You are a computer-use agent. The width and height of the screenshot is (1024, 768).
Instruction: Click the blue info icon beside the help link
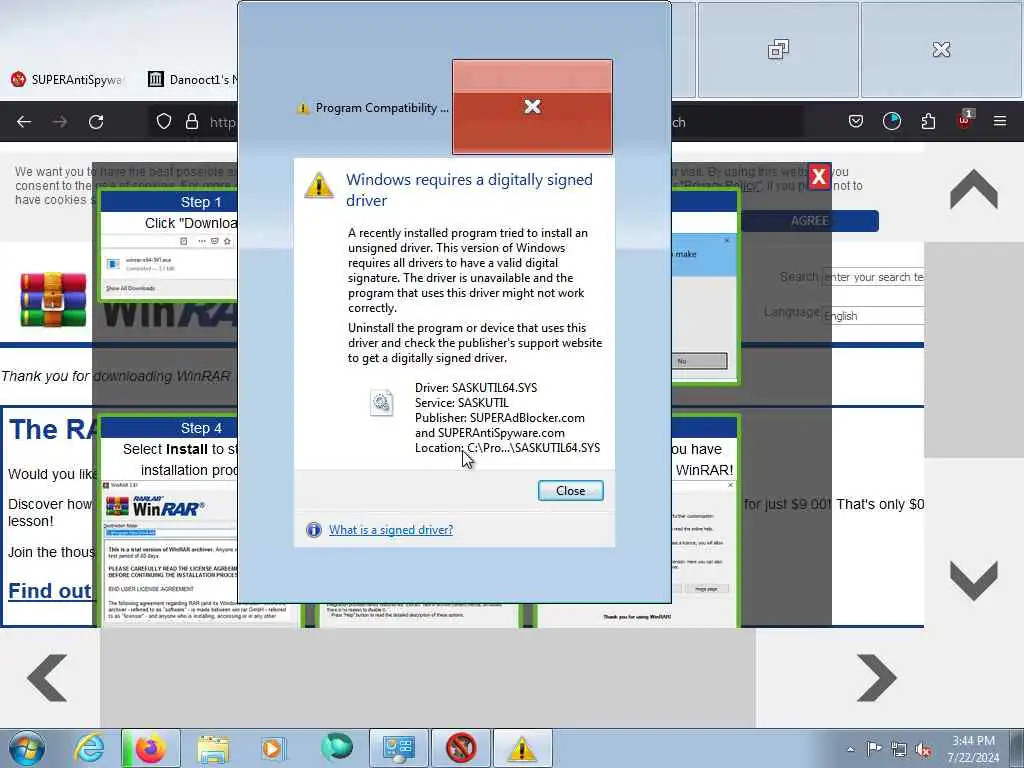tap(314, 530)
